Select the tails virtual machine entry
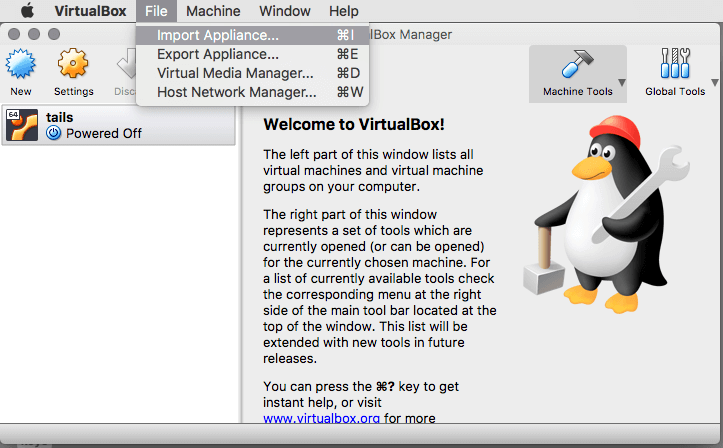Viewport: 723px width, 448px height. [119, 125]
